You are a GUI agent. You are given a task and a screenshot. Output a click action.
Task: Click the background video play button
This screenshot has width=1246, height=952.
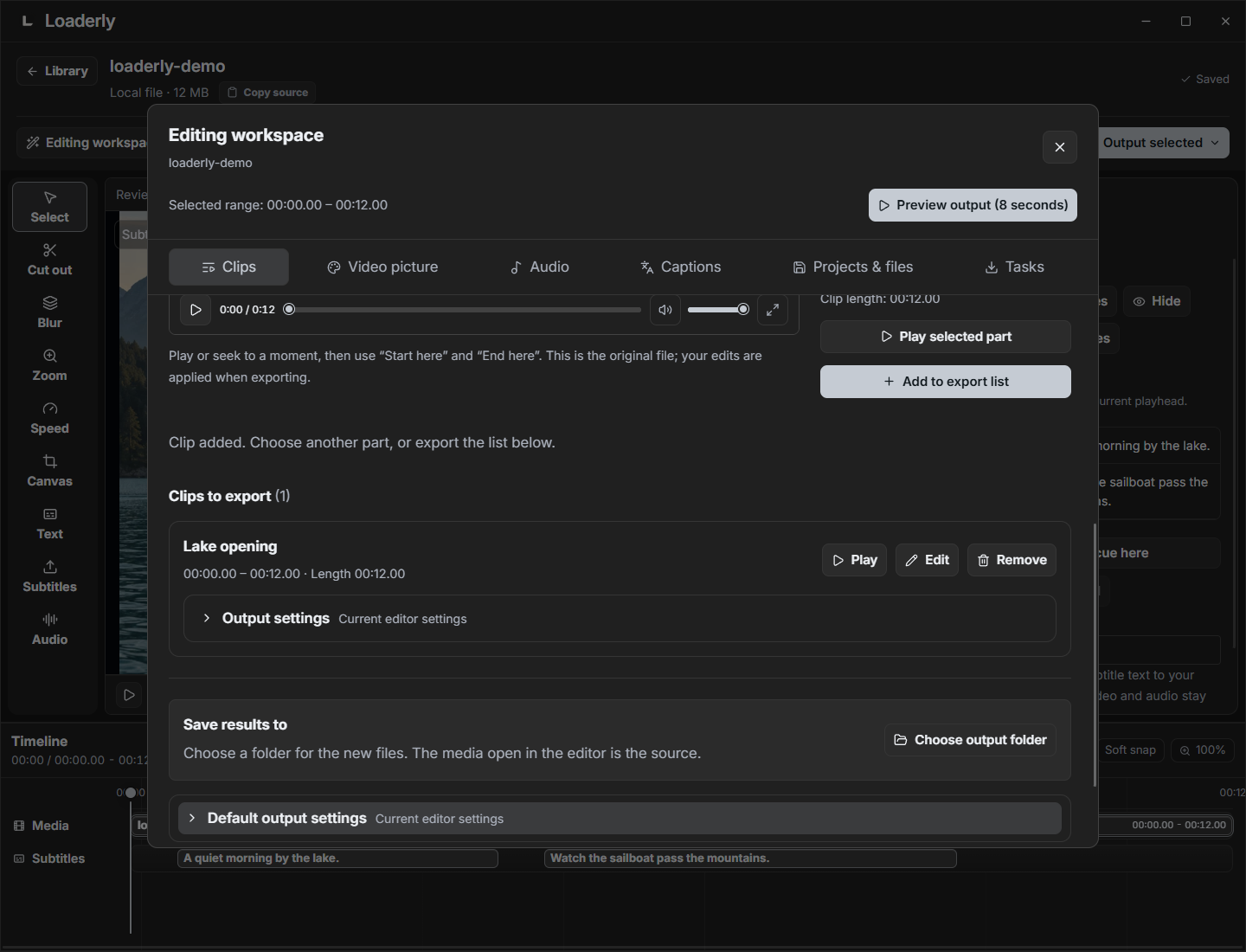click(129, 695)
